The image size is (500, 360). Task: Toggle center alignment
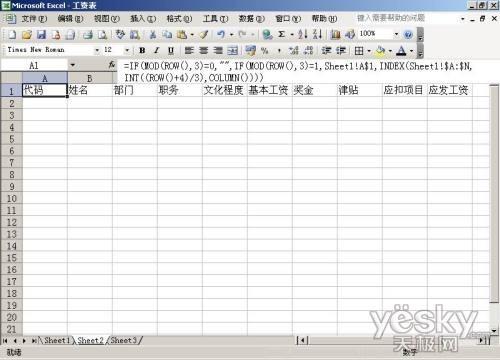(x=204, y=51)
